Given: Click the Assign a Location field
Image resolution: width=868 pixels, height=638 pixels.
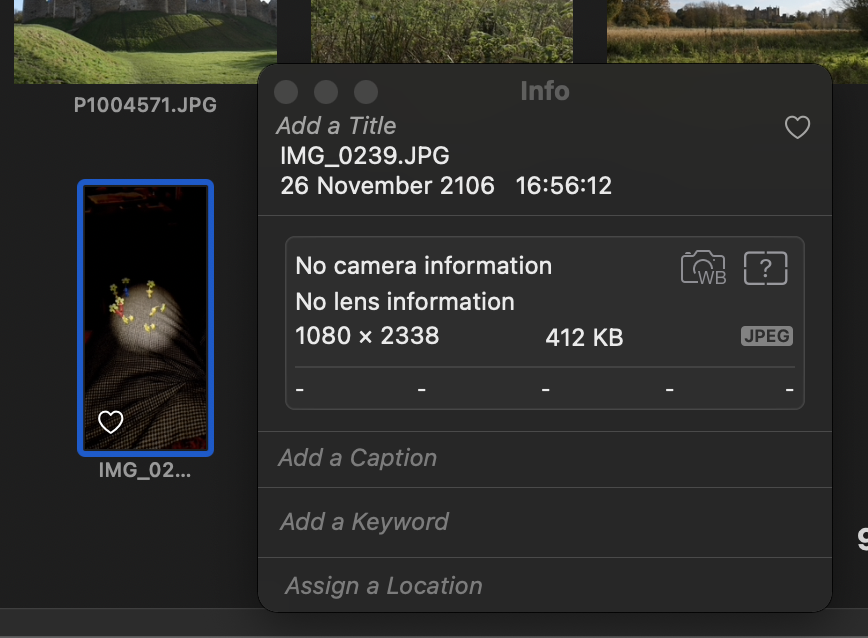Looking at the screenshot, I should 384,586.
